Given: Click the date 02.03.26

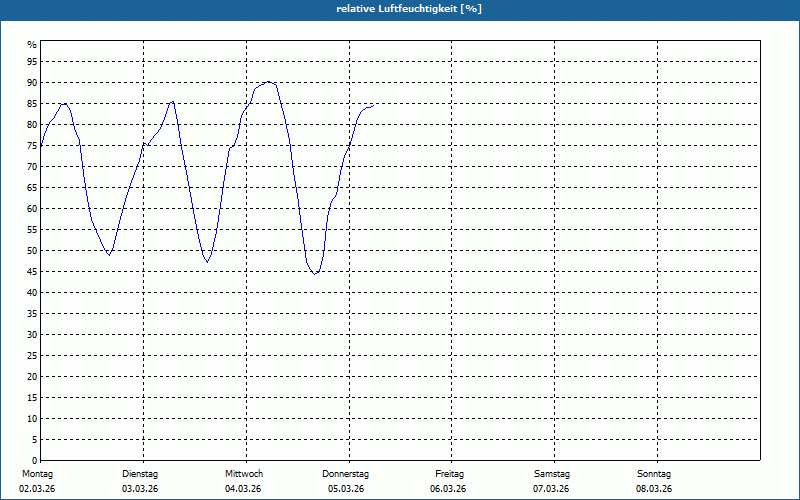Looking at the screenshot, I should (x=37, y=489).
